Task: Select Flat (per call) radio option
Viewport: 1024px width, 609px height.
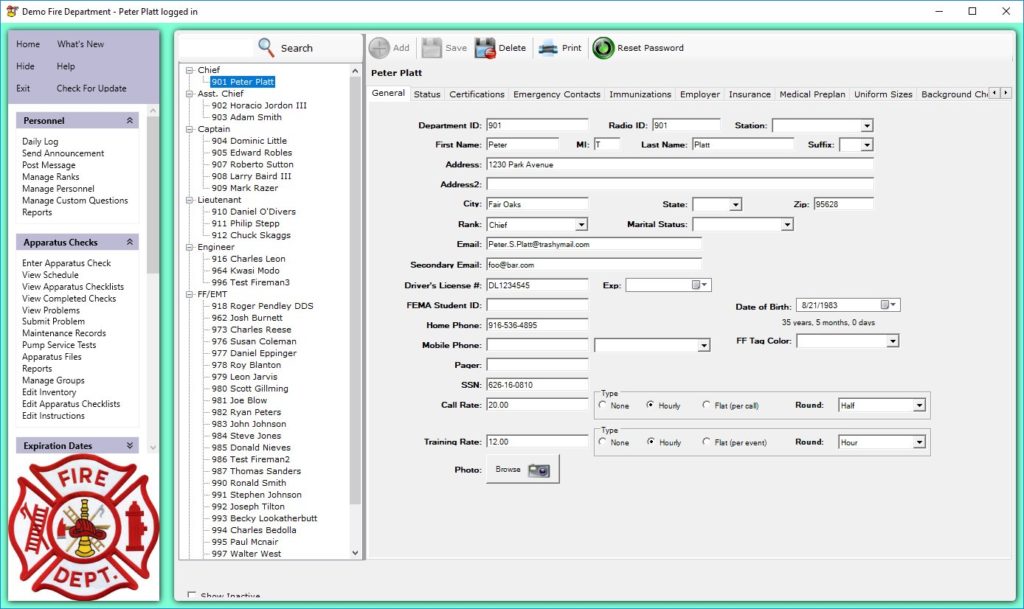Action: [x=707, y=405]
